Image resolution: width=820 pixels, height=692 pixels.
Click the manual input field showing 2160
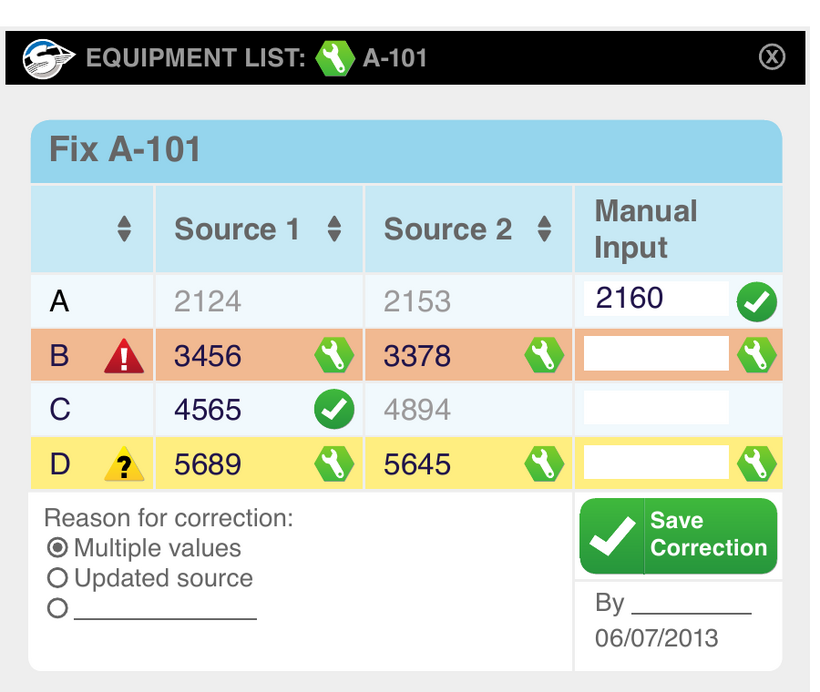(656, 299)
